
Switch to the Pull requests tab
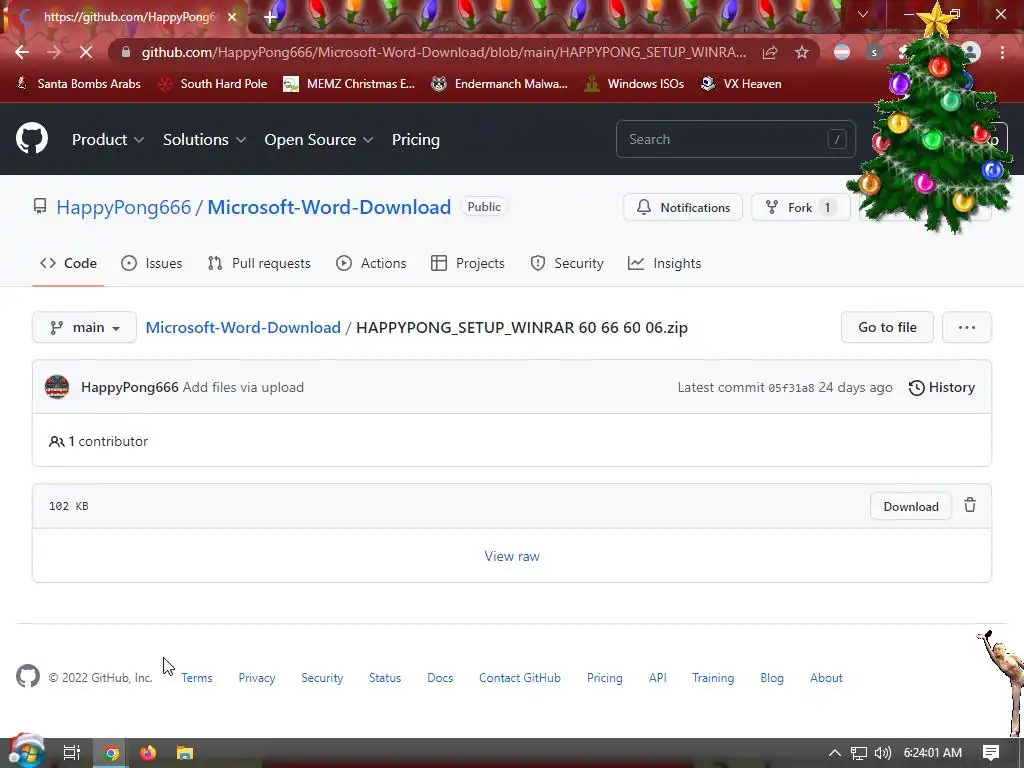(x=259, y=263)
